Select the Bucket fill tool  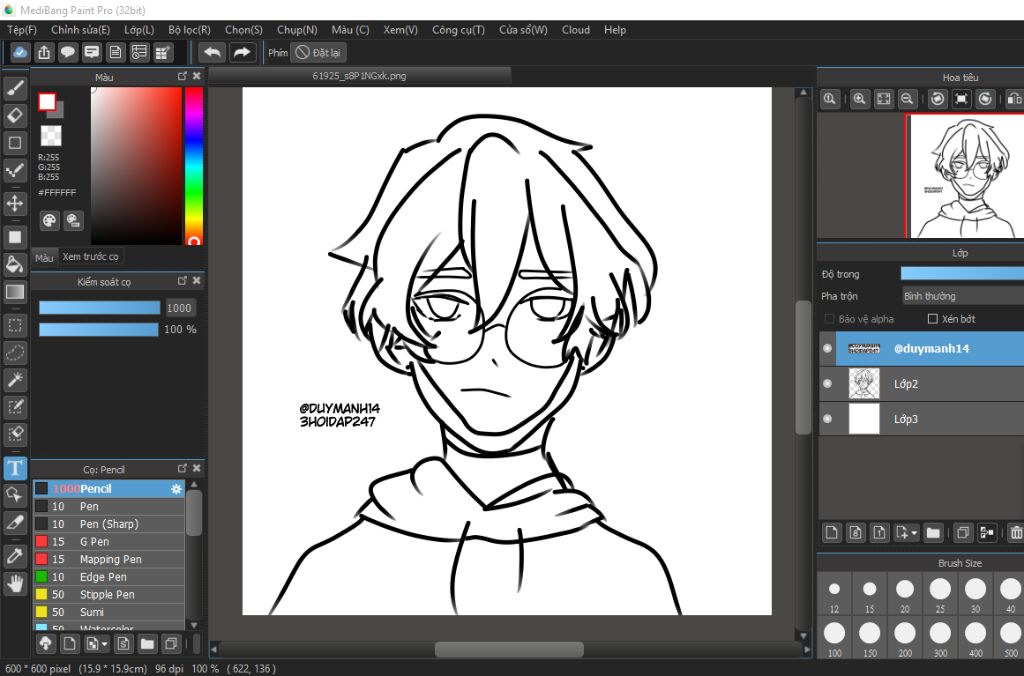point(15,265)
